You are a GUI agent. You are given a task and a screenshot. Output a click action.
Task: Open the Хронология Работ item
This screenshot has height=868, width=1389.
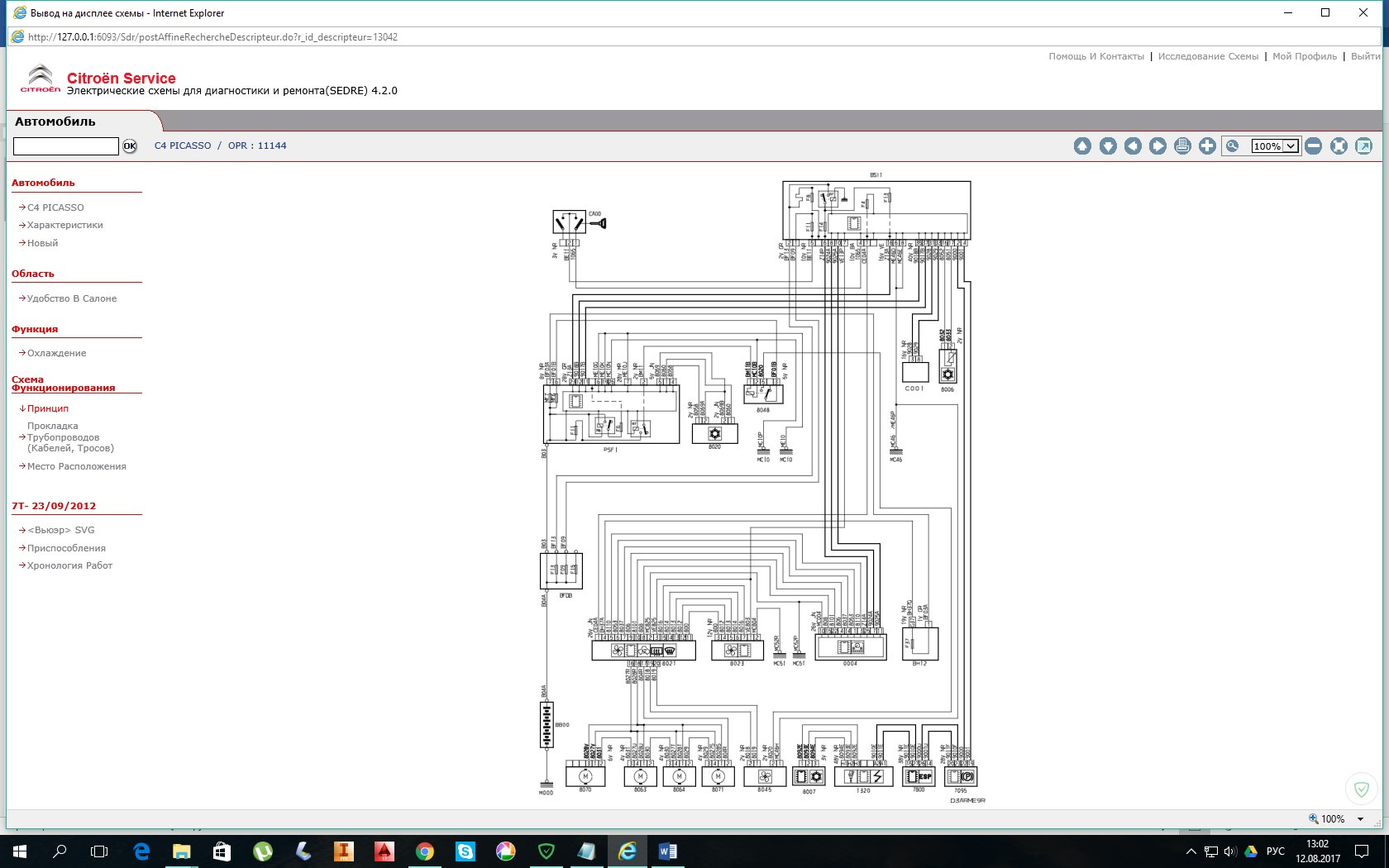[69, 565]
